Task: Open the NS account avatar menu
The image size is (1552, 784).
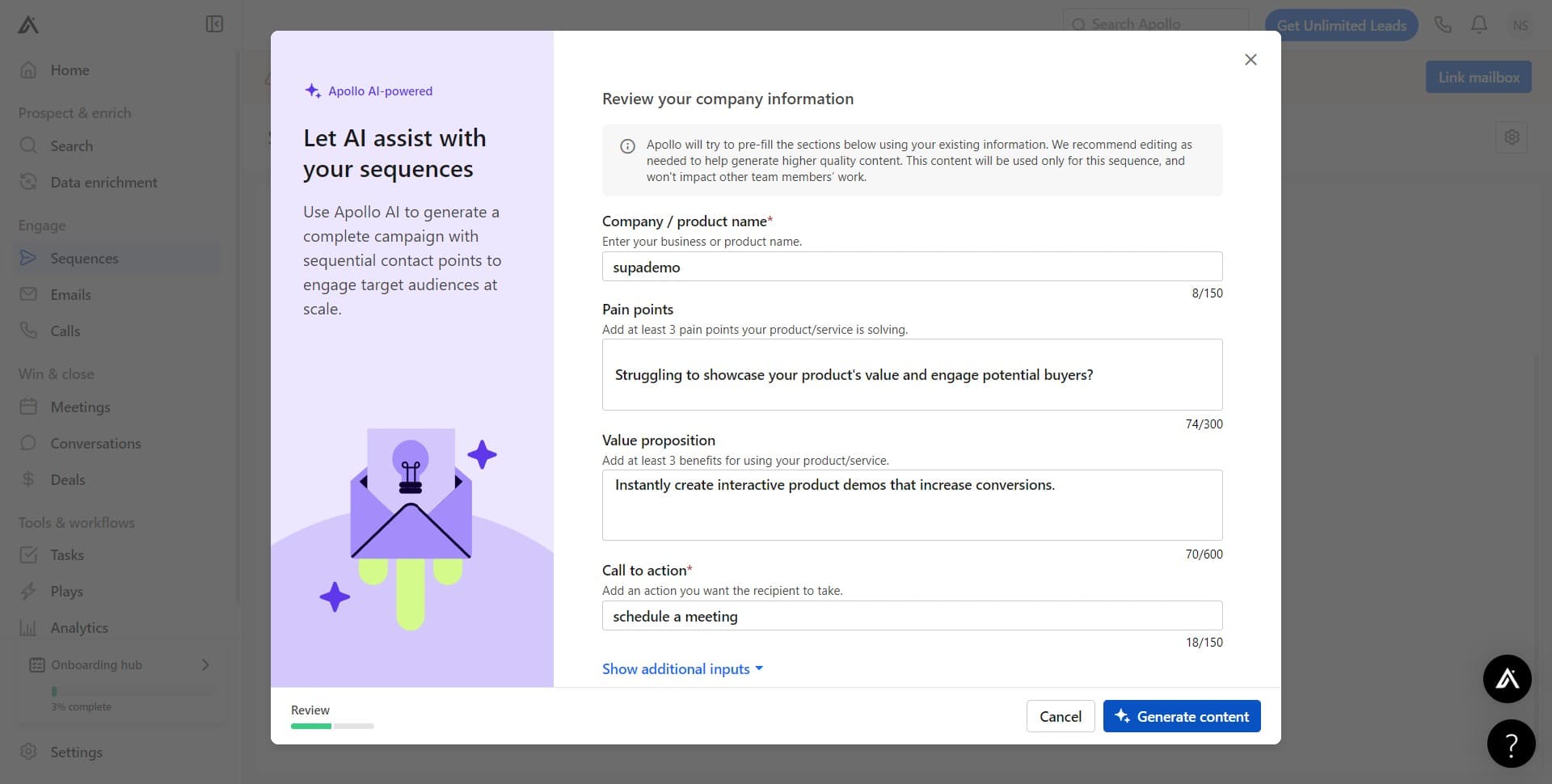Action: pyautogui.click(x=1520, y=25)
